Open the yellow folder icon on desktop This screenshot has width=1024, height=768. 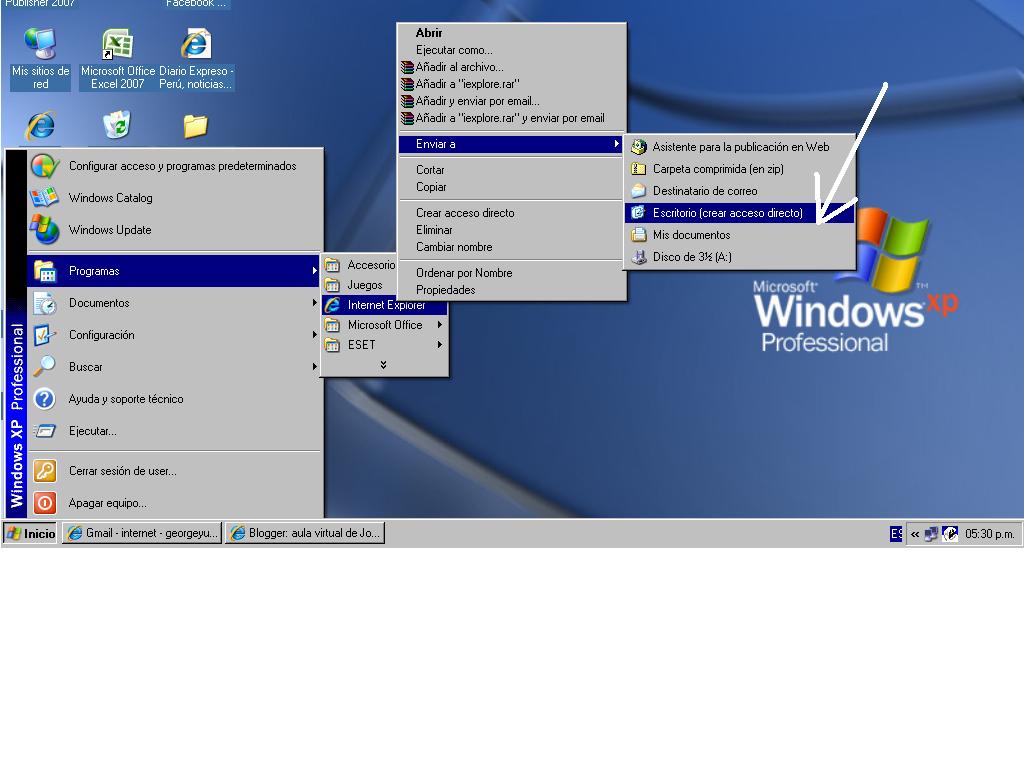195,126
